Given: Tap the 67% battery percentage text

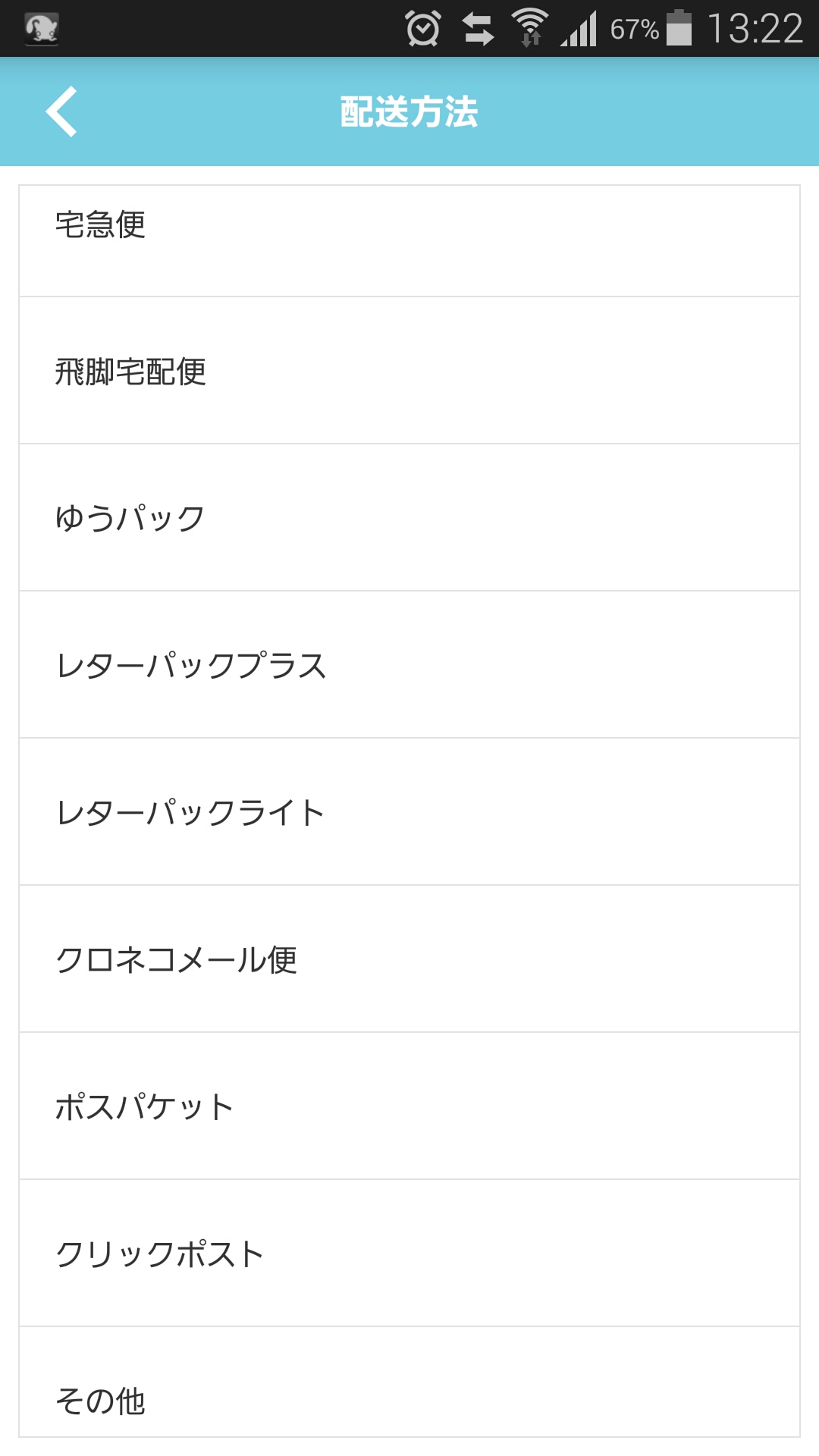Looking at the screenshot, I should (x=634, y=30).
